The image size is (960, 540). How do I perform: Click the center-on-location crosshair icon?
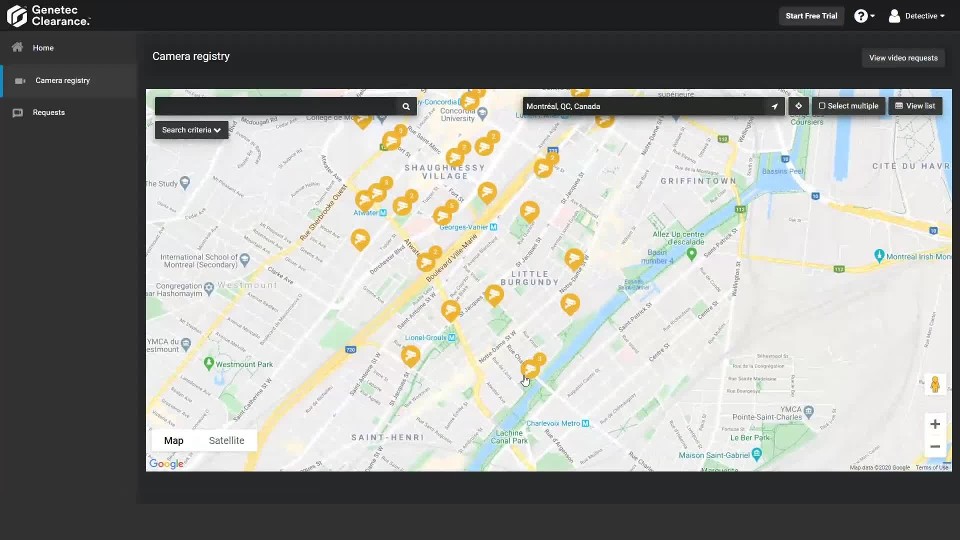[x=798, y=106]
